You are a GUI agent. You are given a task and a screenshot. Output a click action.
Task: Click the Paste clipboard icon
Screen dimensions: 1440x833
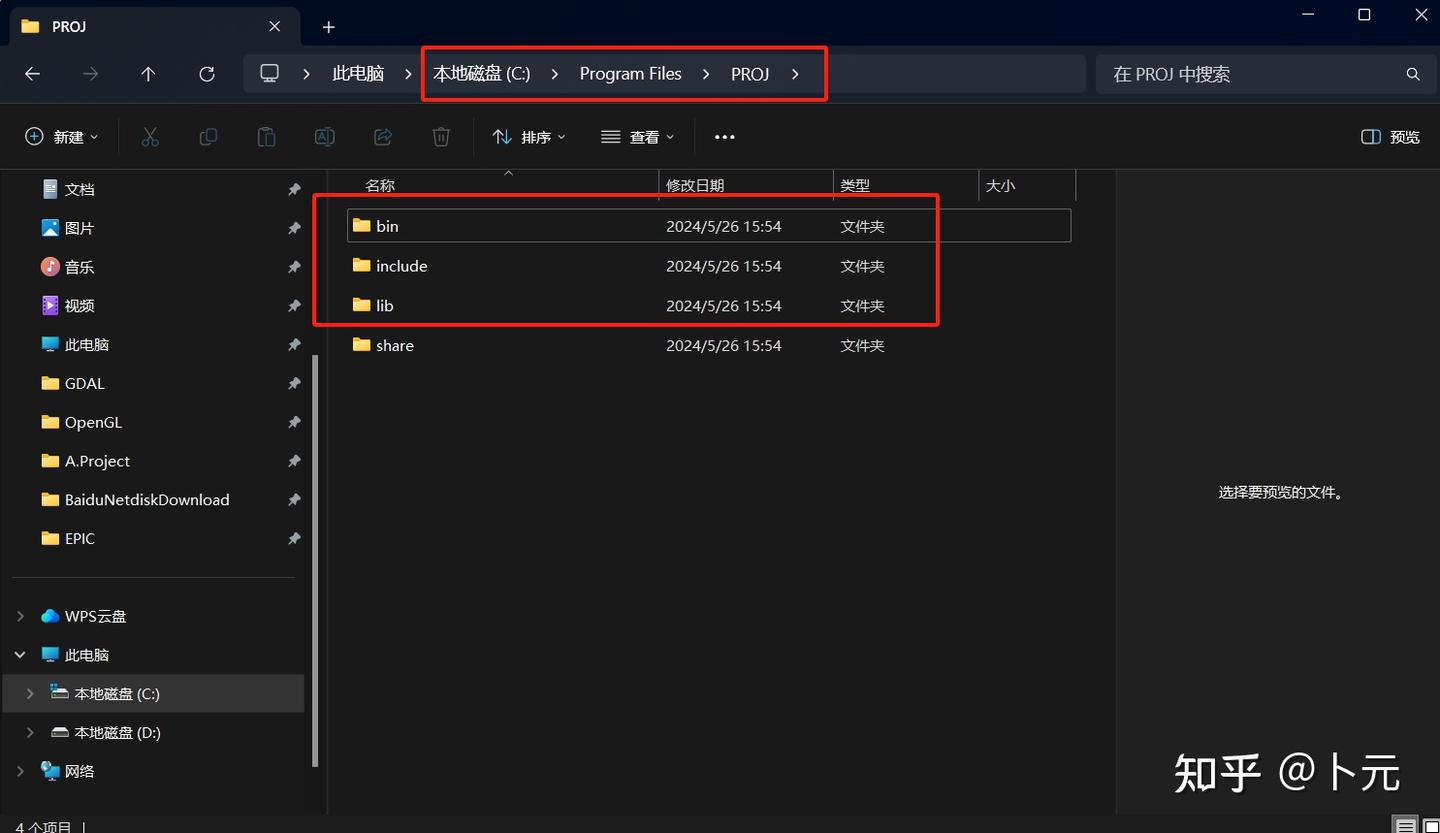[x=266, y=137]
